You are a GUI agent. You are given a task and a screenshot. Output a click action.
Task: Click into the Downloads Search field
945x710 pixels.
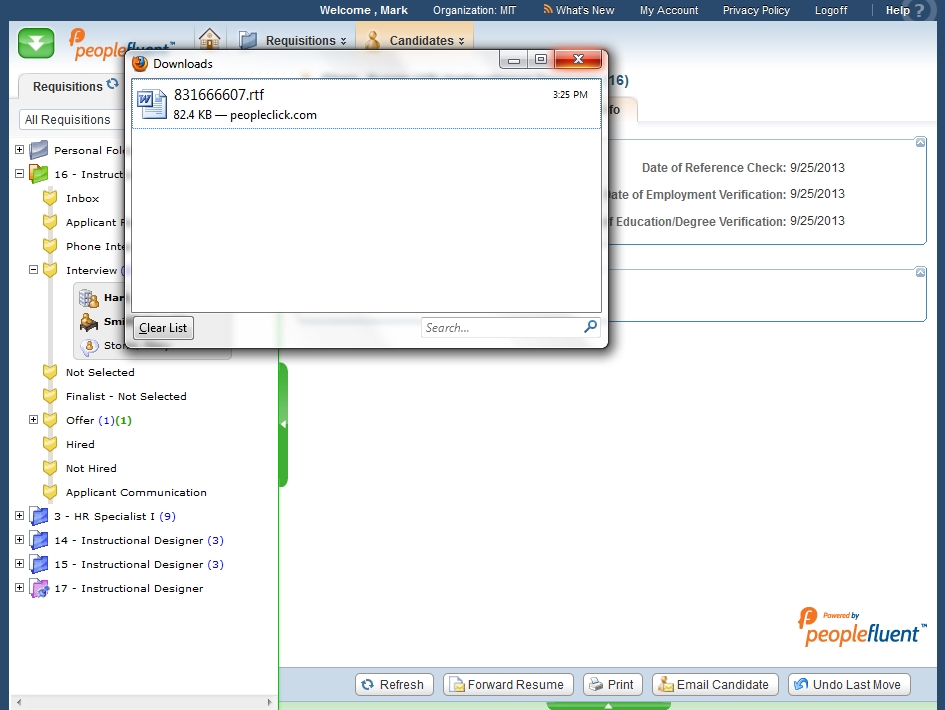pyautogui.click(x=500, y=327)
